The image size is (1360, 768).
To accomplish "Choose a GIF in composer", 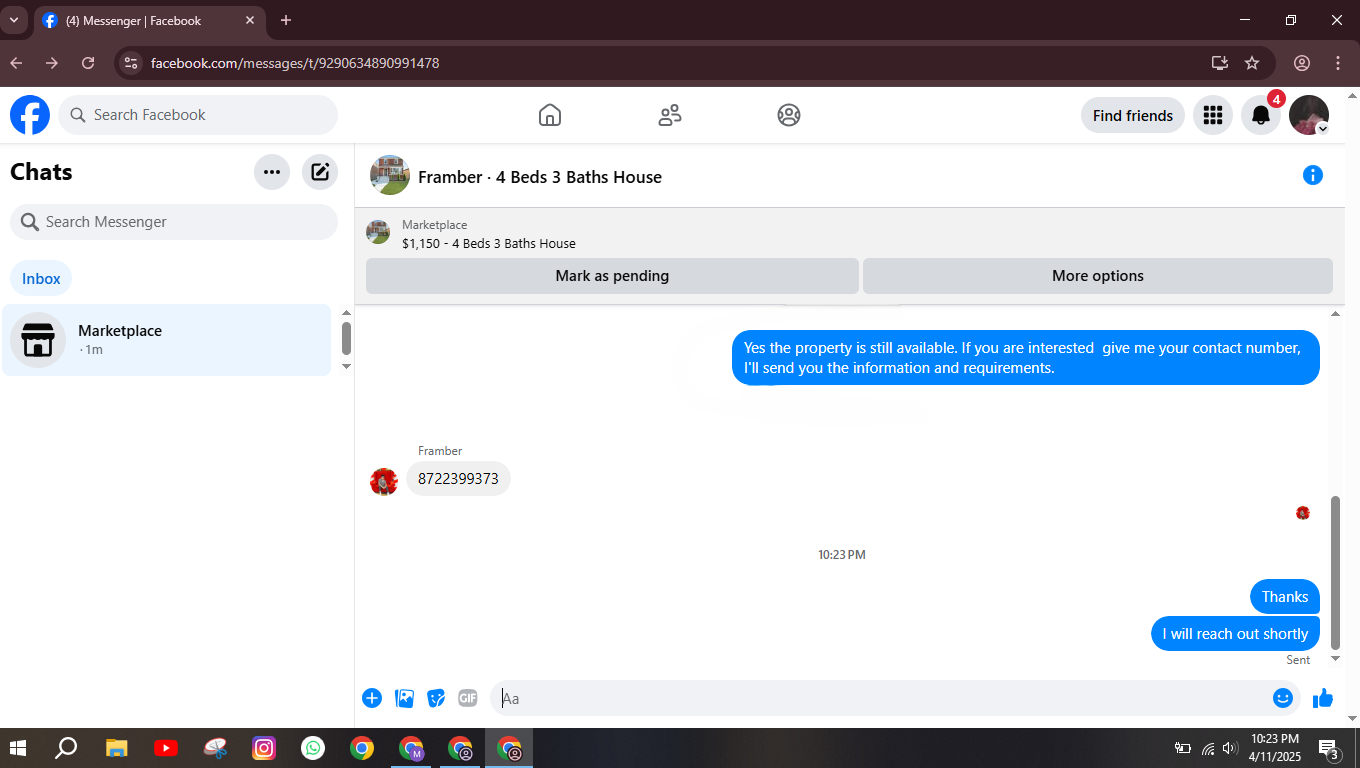I will coord(468,698).
